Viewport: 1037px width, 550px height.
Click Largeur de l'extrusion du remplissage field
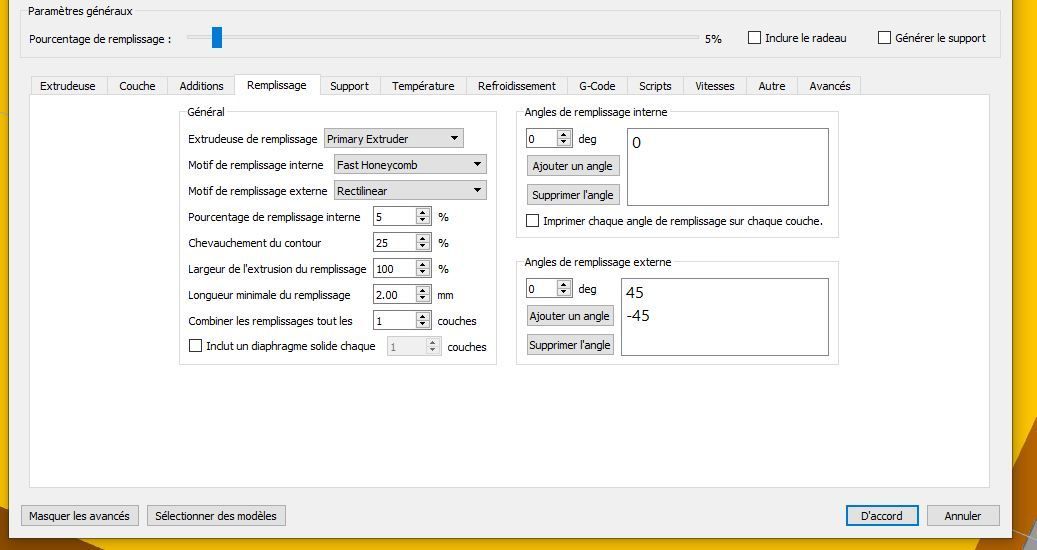pyautogui.click(x=395, y=268)
